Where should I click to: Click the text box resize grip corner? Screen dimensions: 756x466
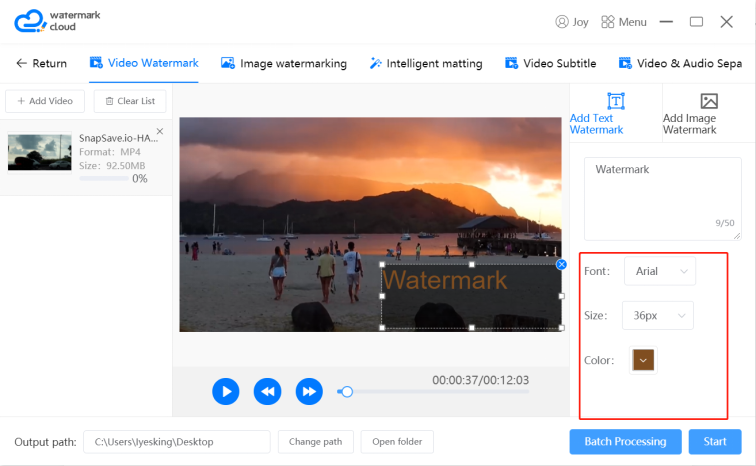[737, 236]
